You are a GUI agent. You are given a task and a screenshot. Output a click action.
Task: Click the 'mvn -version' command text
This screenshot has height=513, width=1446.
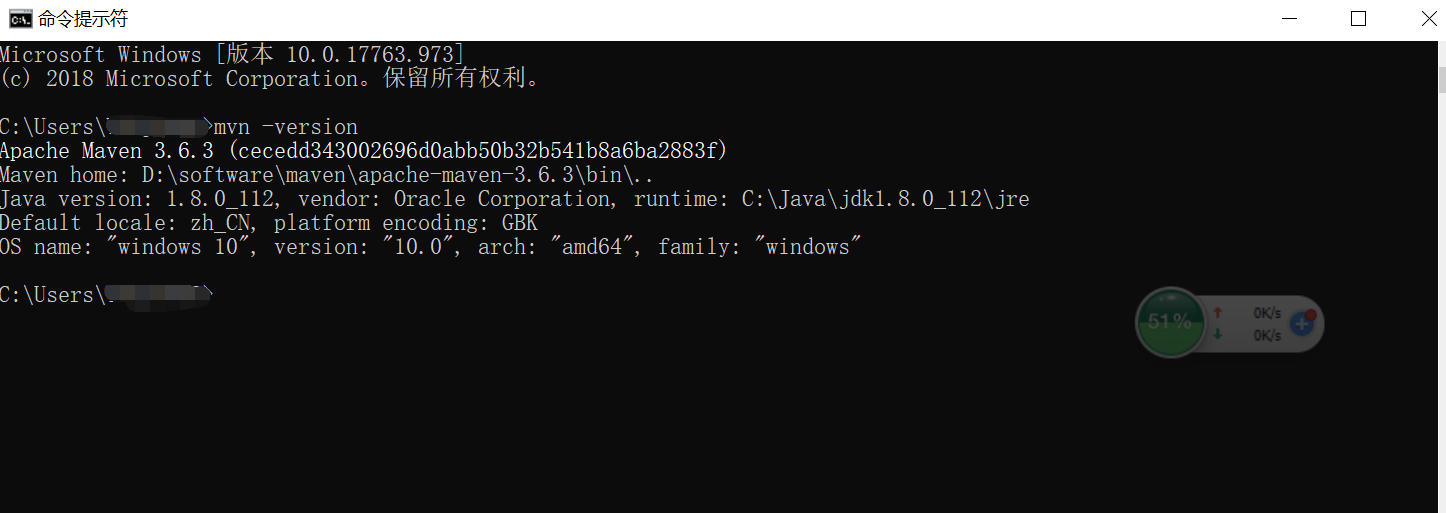[286, 127]
